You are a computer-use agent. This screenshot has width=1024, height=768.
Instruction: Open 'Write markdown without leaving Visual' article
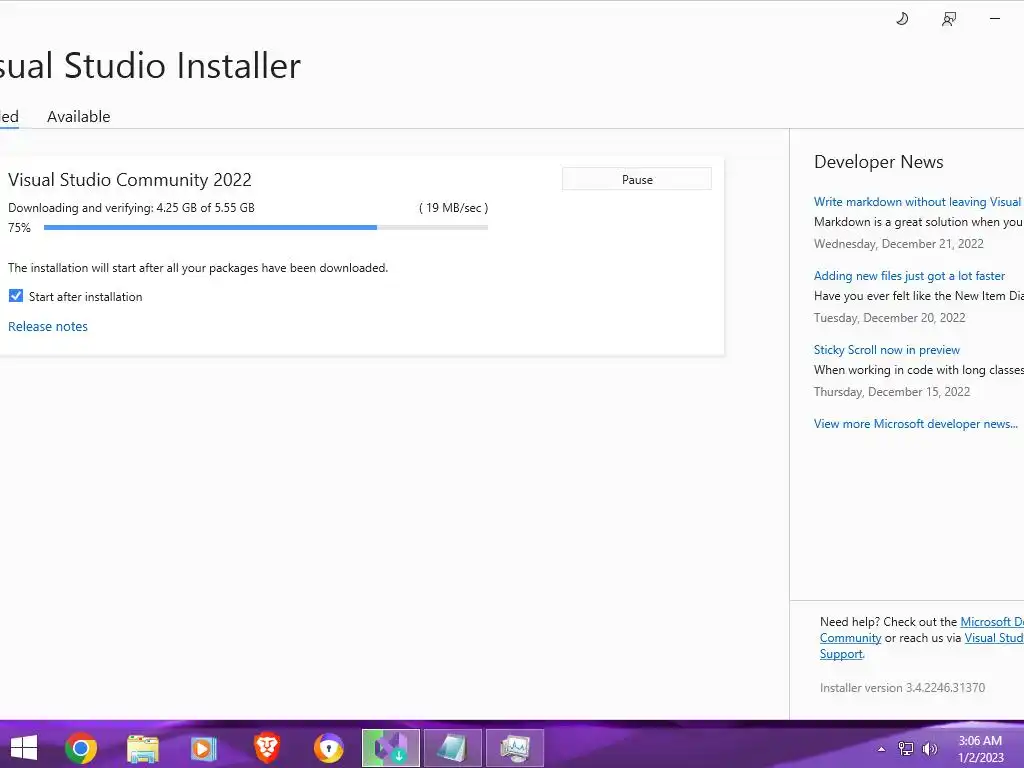click(918, 202)
